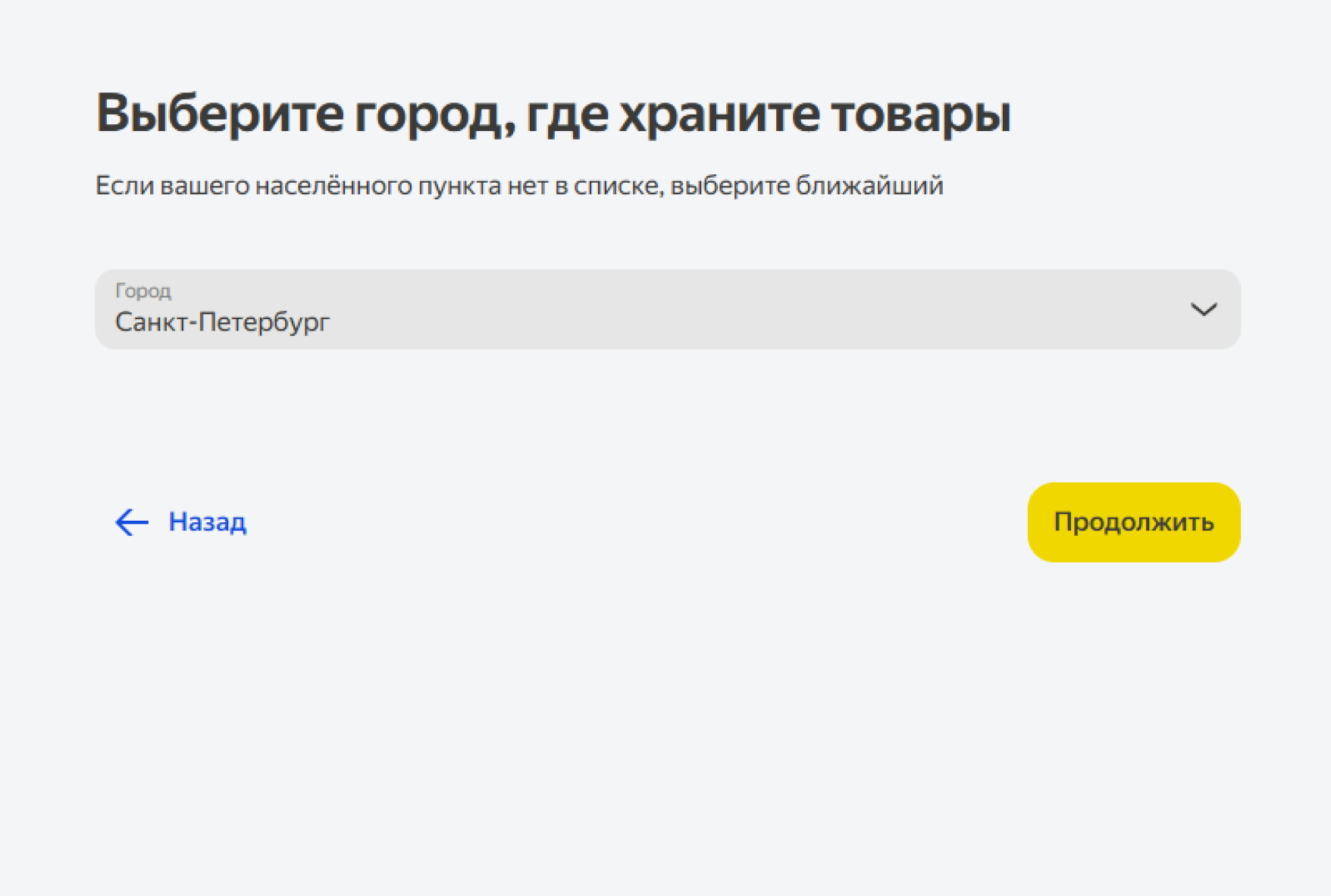Click the Продолжить label on the yellow button

tap(1133, 522)
